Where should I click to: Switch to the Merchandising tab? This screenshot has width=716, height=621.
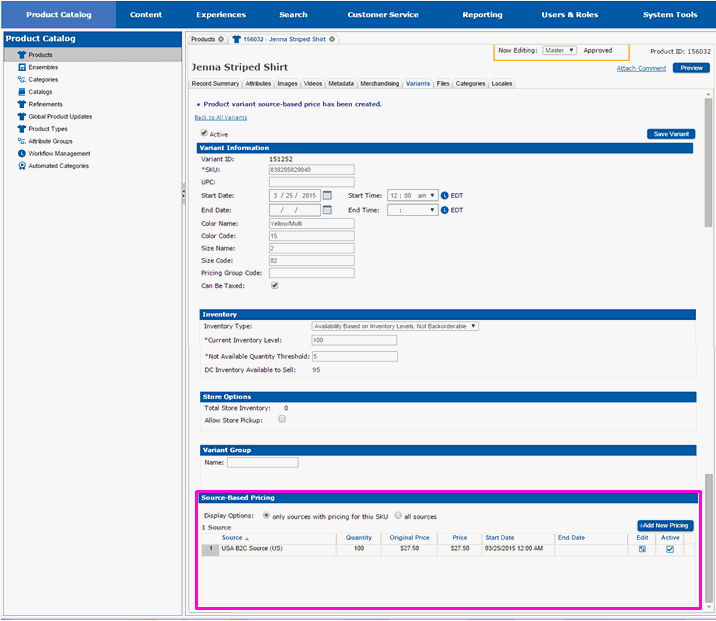pos(379,84)
